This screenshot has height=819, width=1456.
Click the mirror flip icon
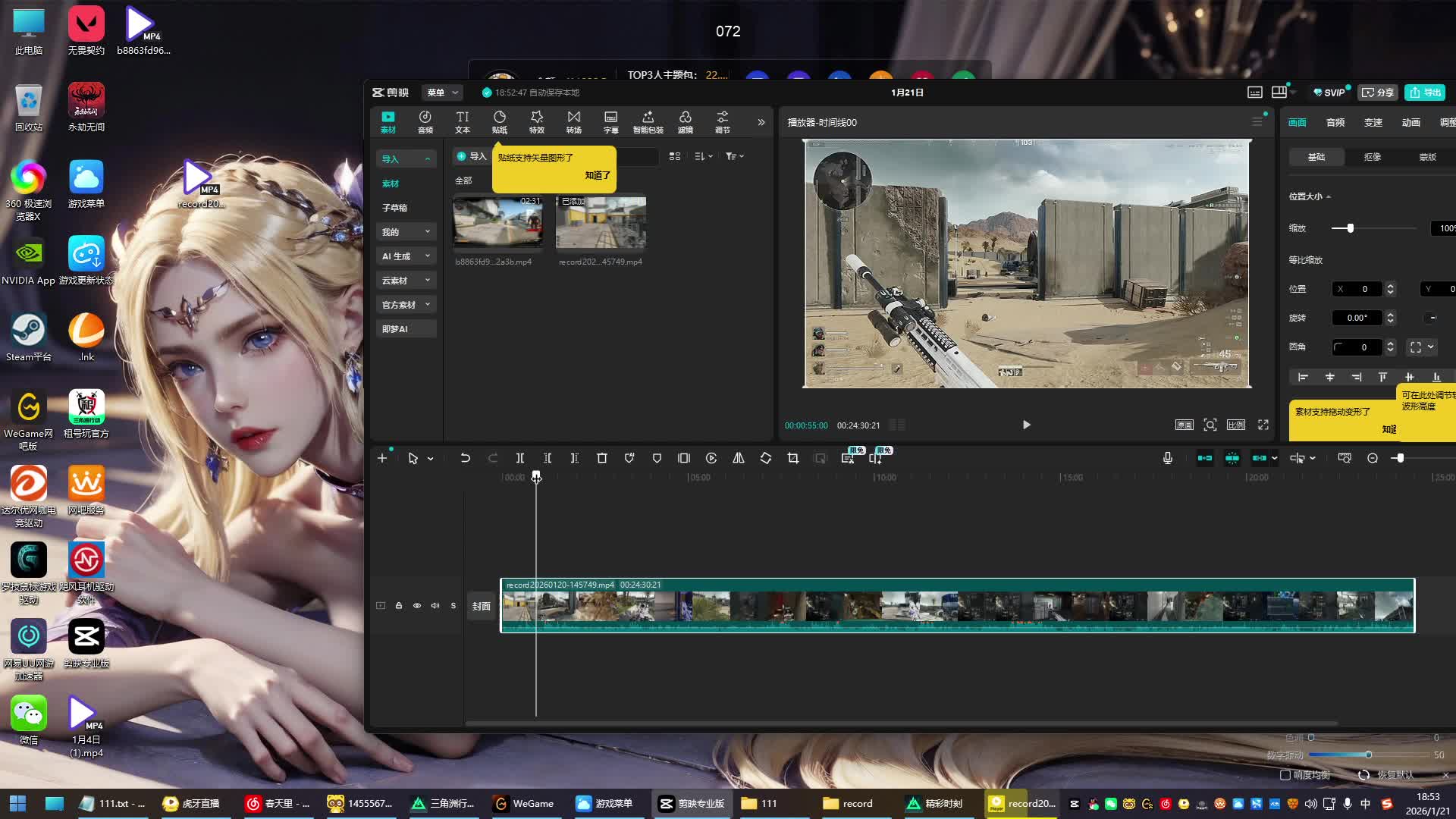[x=739, y=458]
